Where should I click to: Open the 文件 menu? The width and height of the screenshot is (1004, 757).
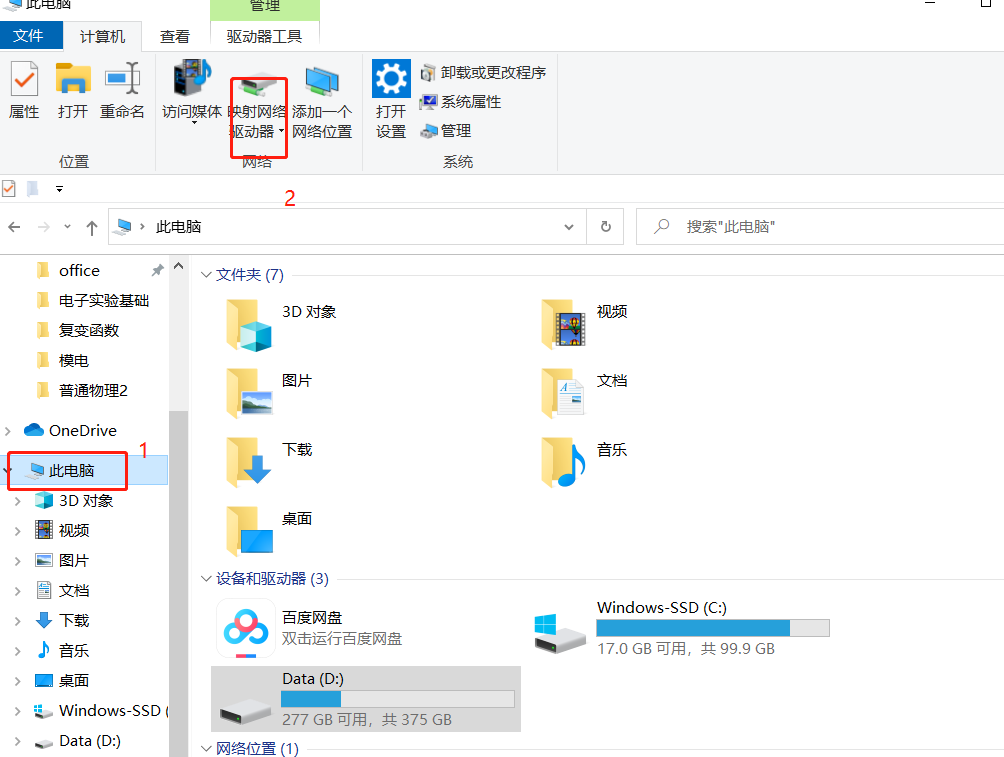coord(31,35)
